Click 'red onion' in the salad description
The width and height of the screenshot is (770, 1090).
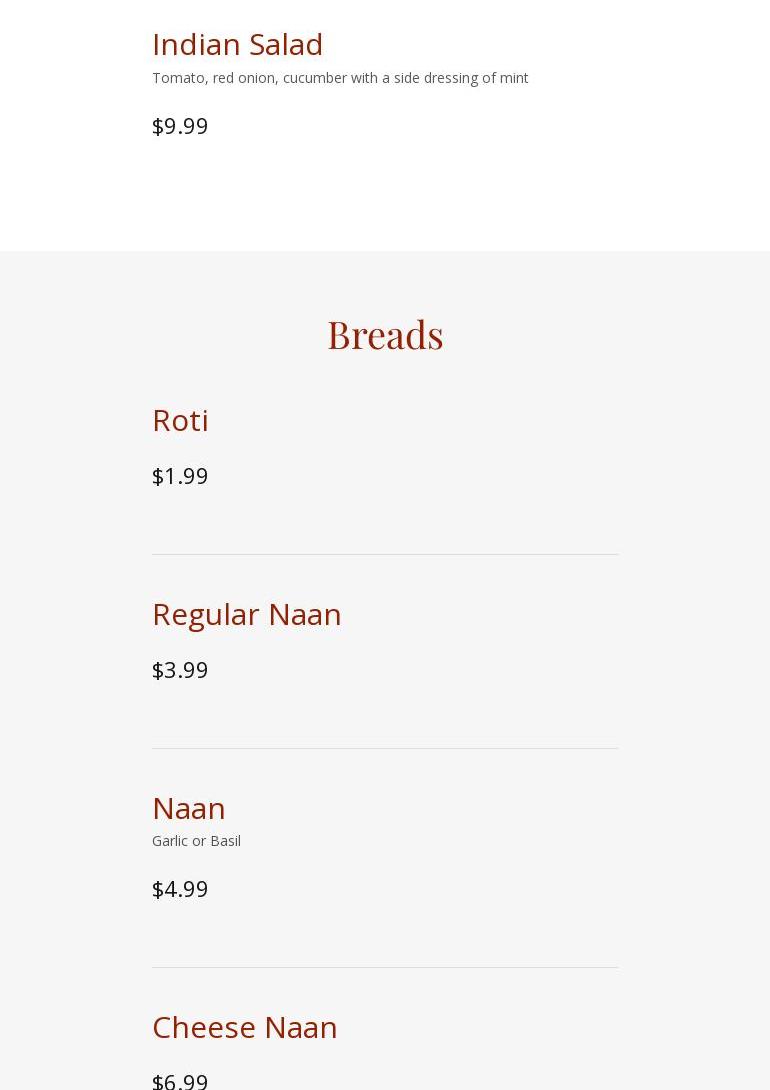[244, 78]
